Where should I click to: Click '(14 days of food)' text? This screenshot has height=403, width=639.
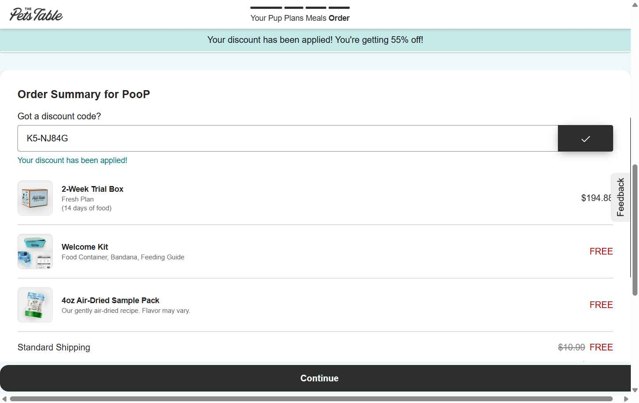click(x=86, y=208)
